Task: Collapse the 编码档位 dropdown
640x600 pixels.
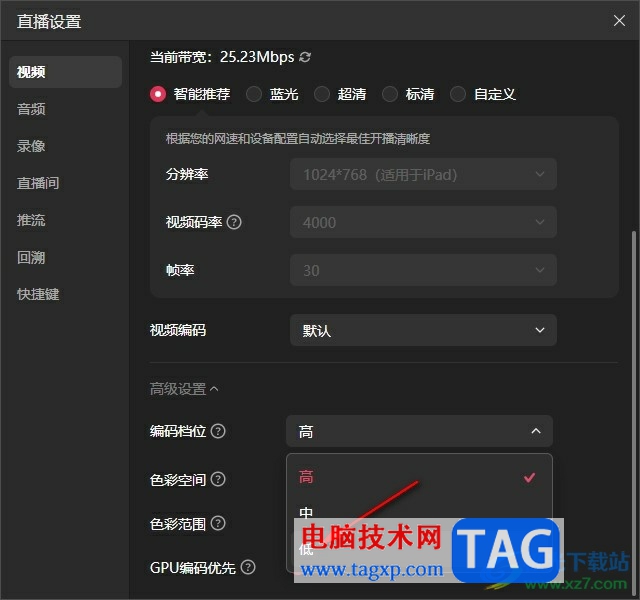Action: click(x=419, y=431)
